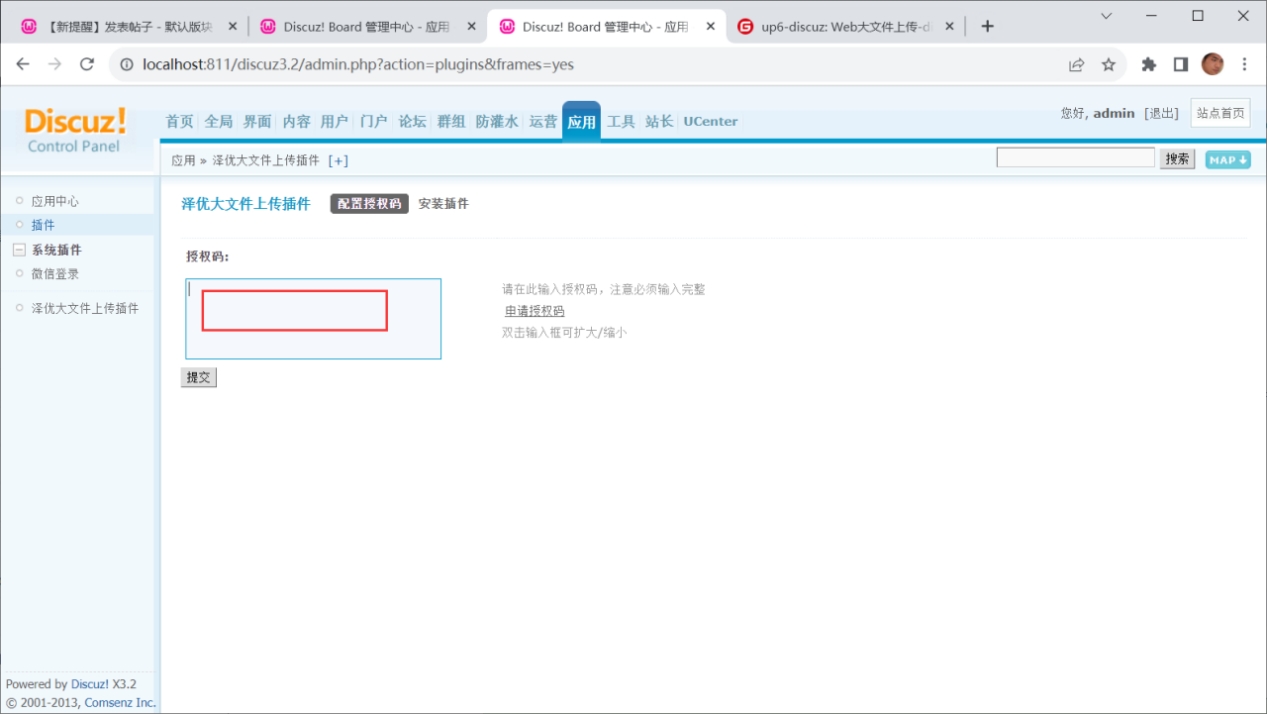Expand the [+] next to breadcrumb
Screen dimensions: 1268x714
coord(338,160)
